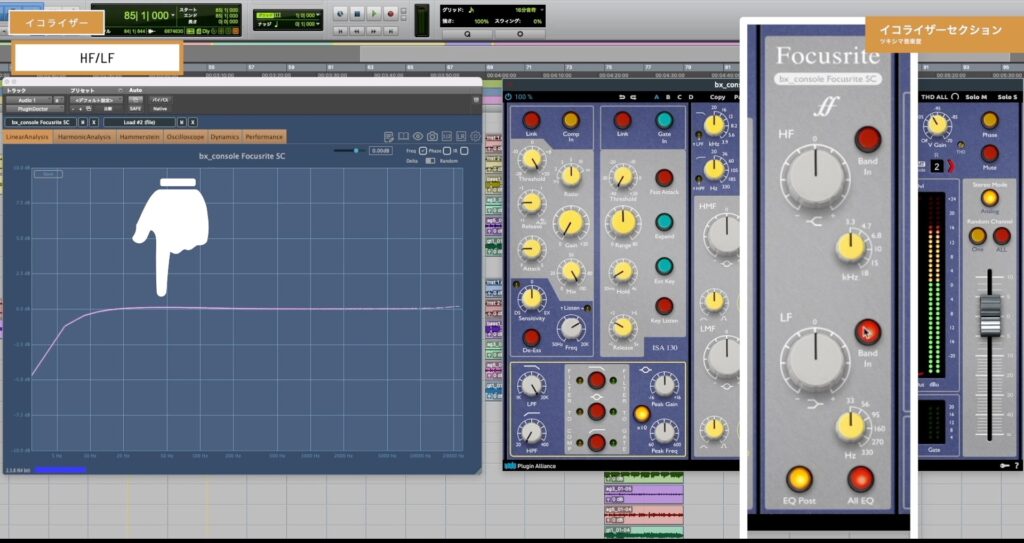Click the undo arrow in bx_console toolbar

(x=622, y=97)
